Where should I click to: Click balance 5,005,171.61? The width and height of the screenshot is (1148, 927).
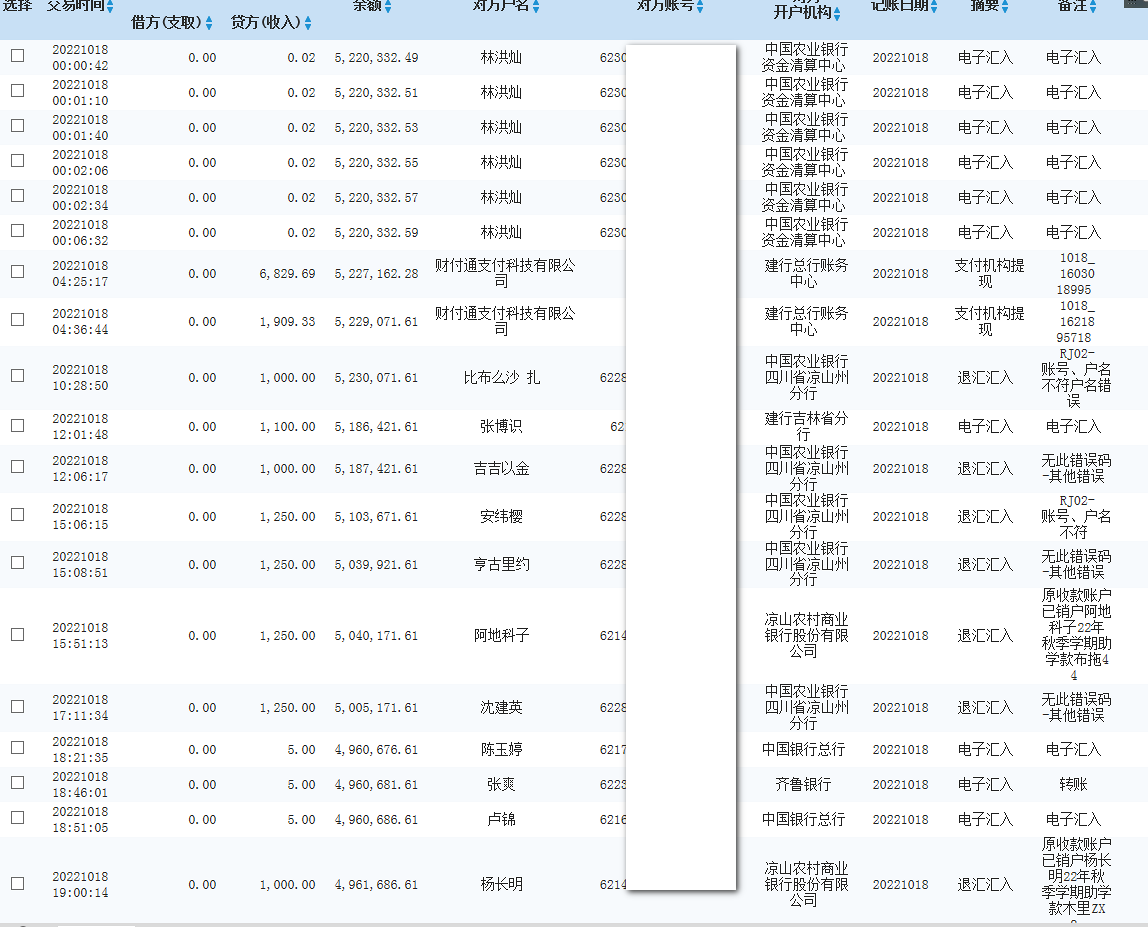tap(376, 708)
